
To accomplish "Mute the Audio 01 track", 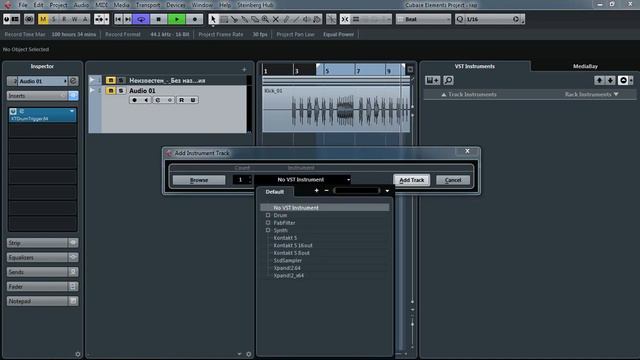I will (x=111, y=91).
